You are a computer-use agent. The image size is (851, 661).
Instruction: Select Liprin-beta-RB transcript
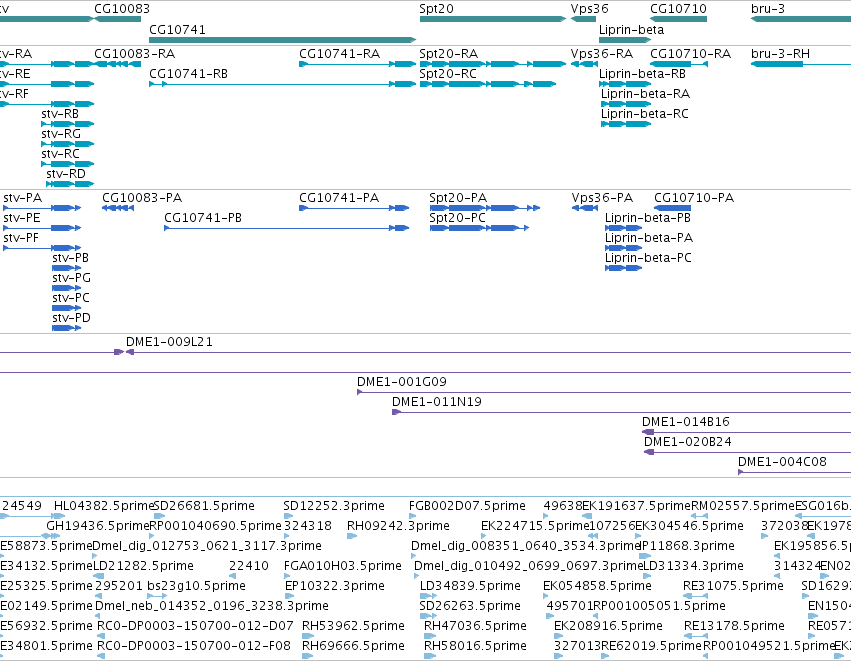coord(625,84)
